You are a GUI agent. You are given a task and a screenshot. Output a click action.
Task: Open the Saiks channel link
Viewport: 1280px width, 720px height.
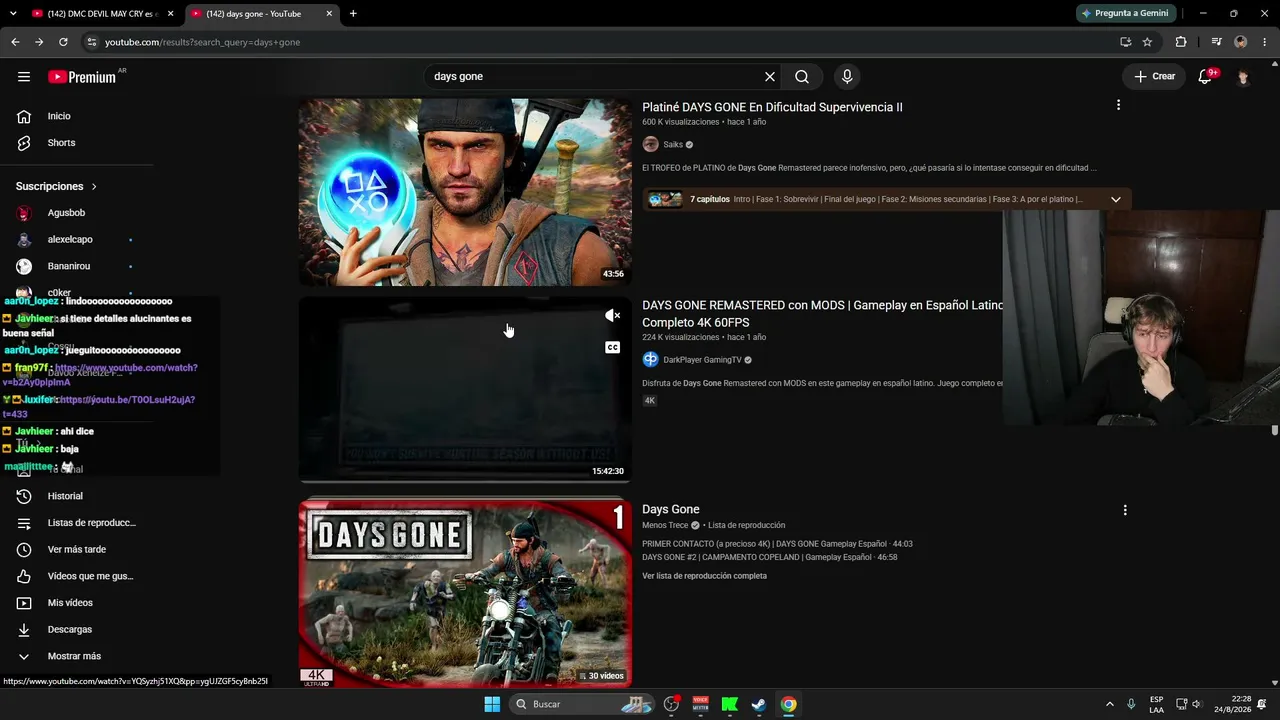coord(673,145)
